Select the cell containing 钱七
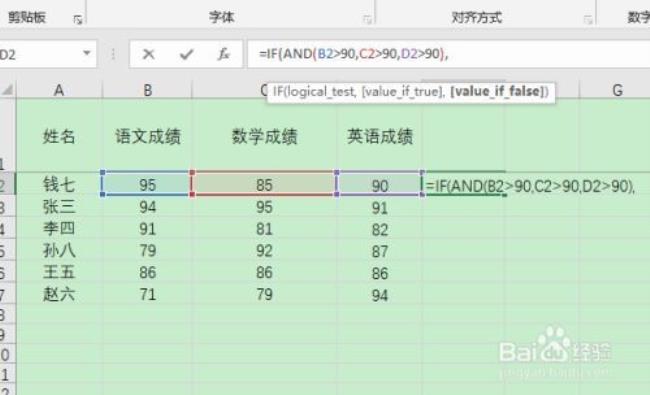 click(59, 184)
